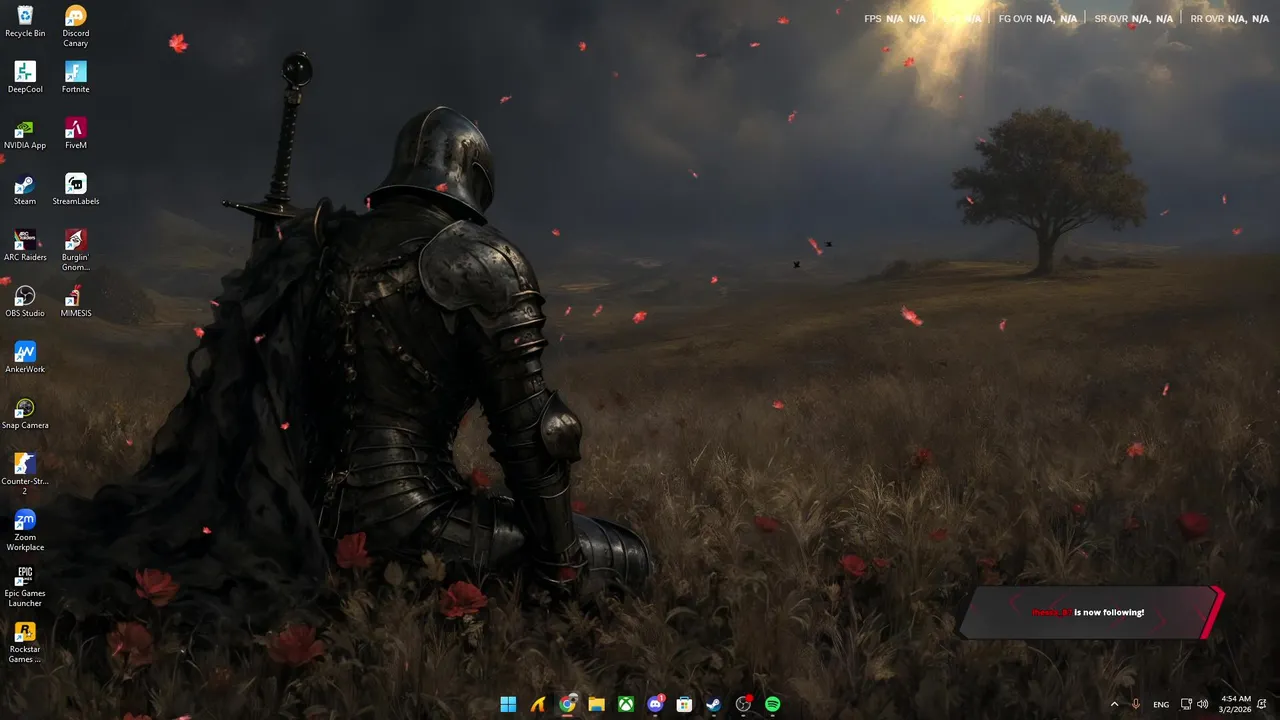Click the StreamLabels desktop icon

(x=76, y=189)
